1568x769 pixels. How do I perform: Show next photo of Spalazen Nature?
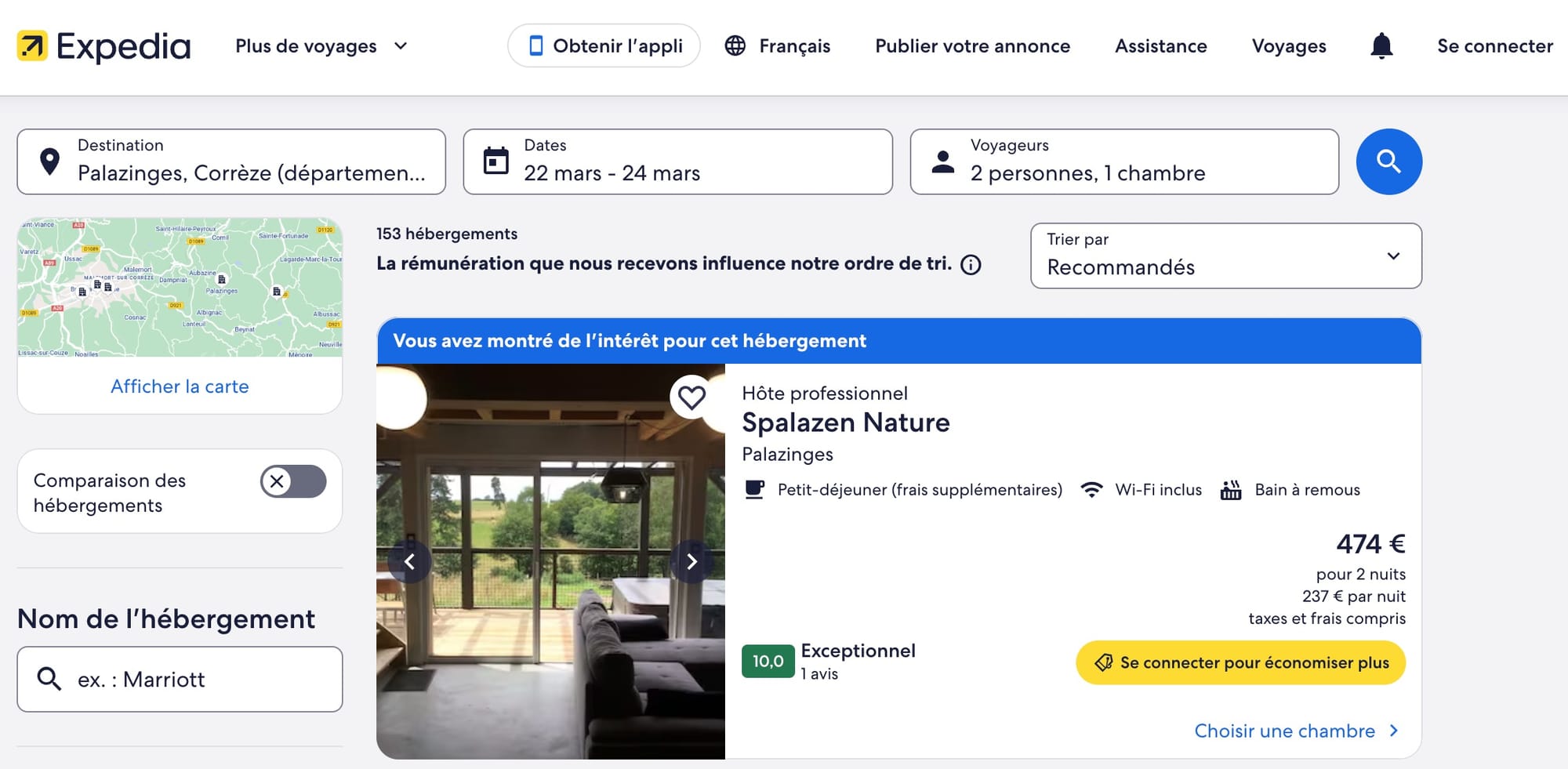click(691, 561)
